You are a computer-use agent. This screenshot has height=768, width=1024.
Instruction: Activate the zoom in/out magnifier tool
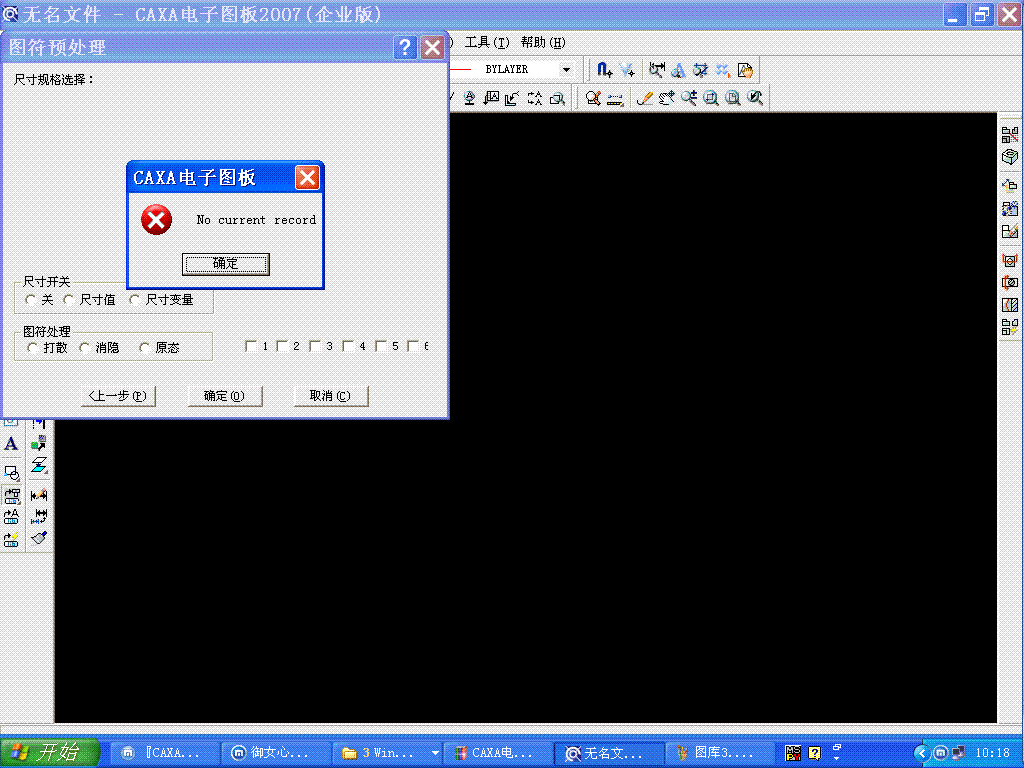click(x=688, y=97)
